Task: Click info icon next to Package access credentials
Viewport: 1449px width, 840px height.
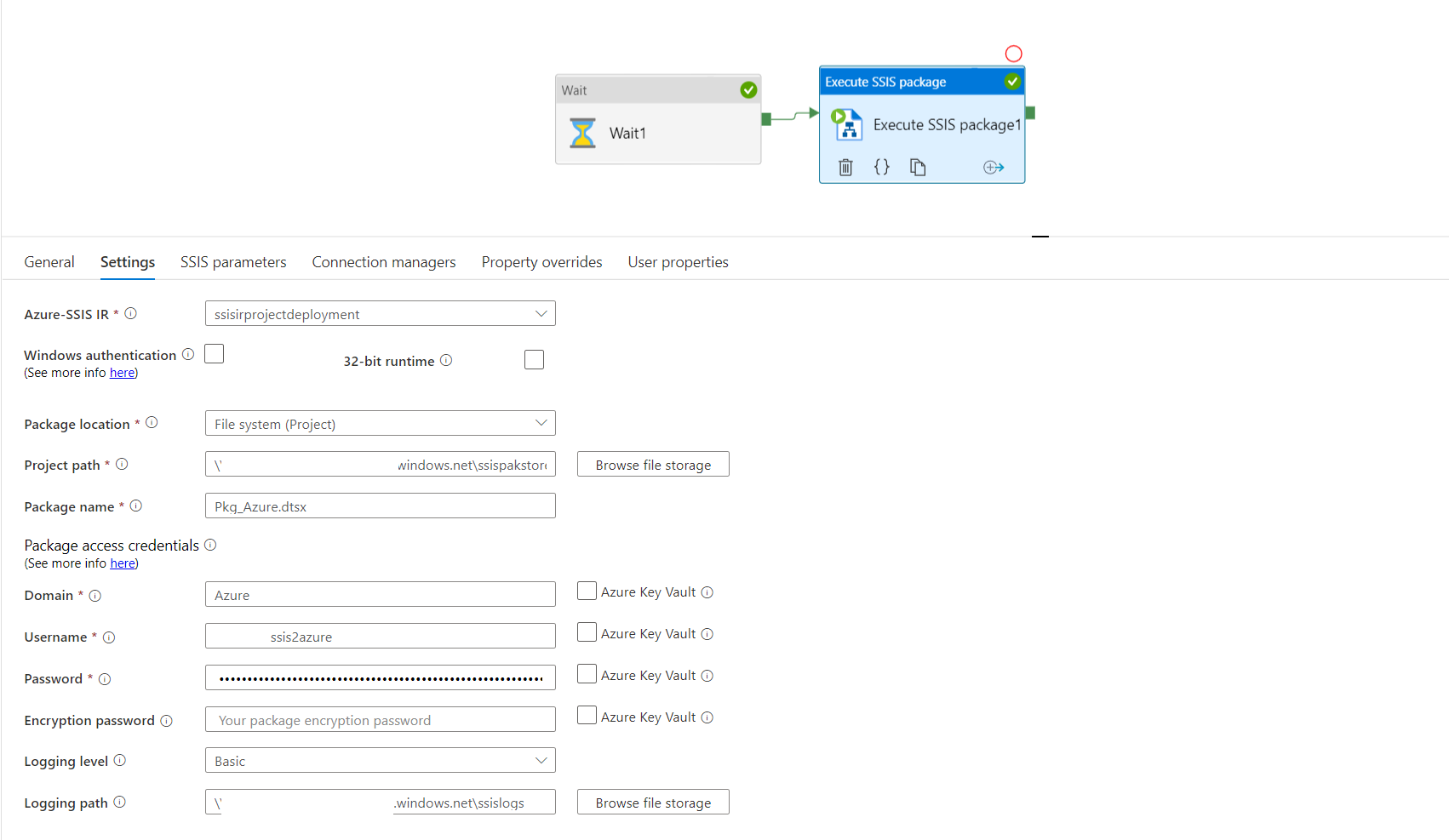Action: point(210,545)
